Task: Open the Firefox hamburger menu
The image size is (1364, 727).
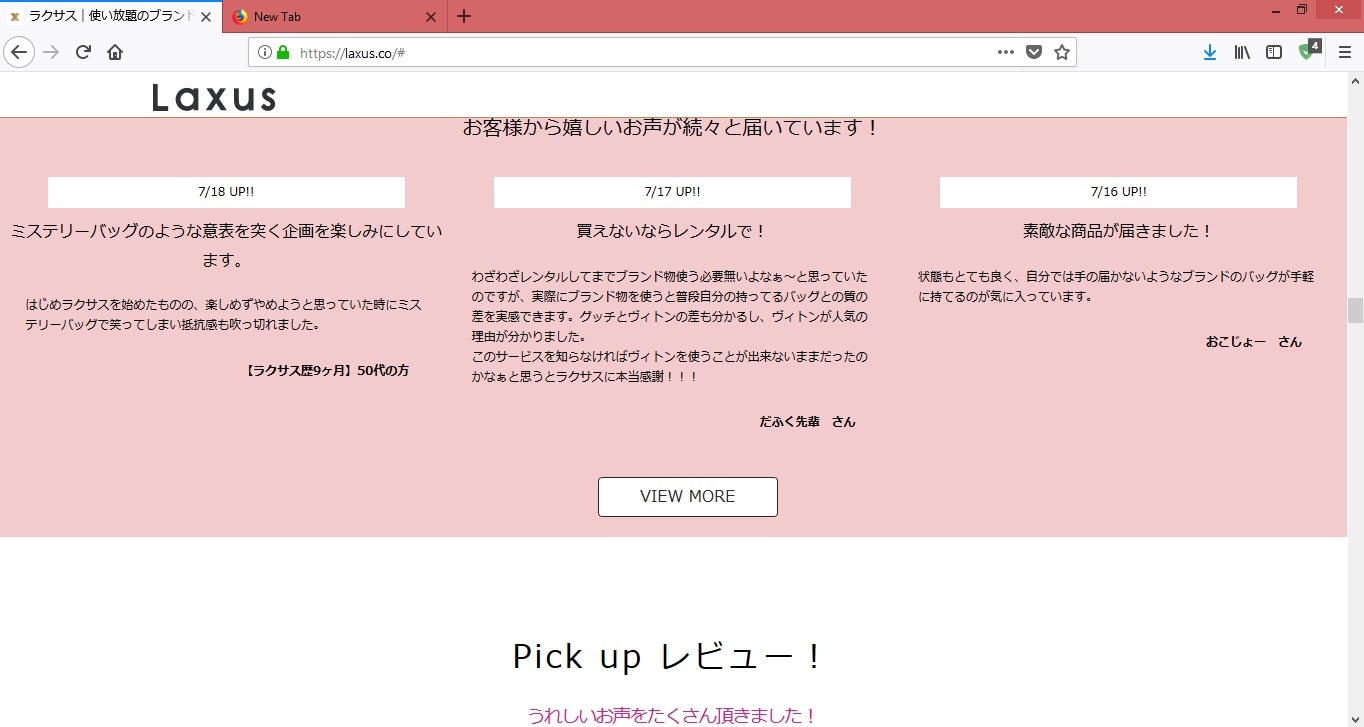Action: (x=1345, y=52)
